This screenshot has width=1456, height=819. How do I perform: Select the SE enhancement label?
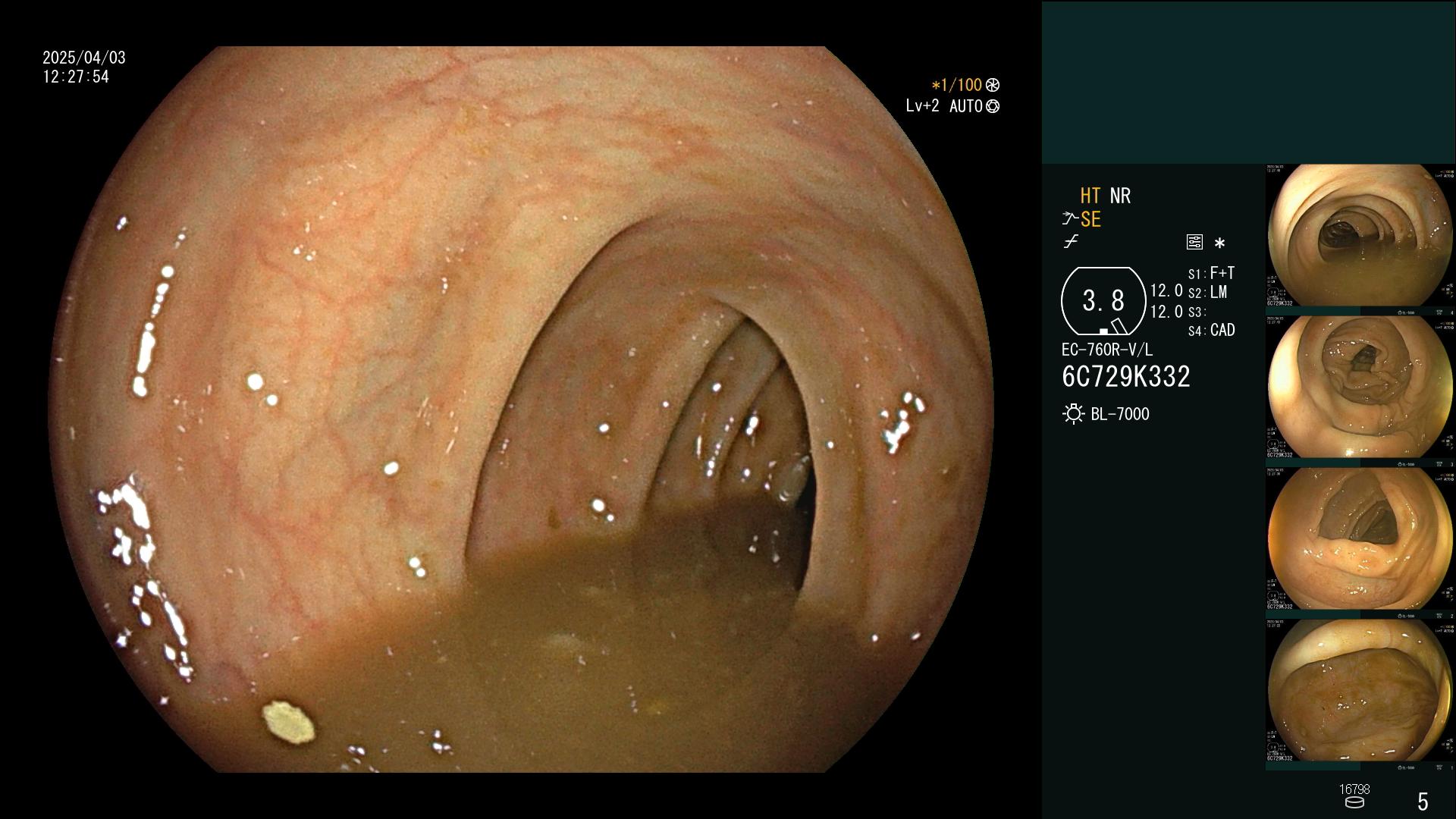pyautogui.click(x=1090, y=219)
